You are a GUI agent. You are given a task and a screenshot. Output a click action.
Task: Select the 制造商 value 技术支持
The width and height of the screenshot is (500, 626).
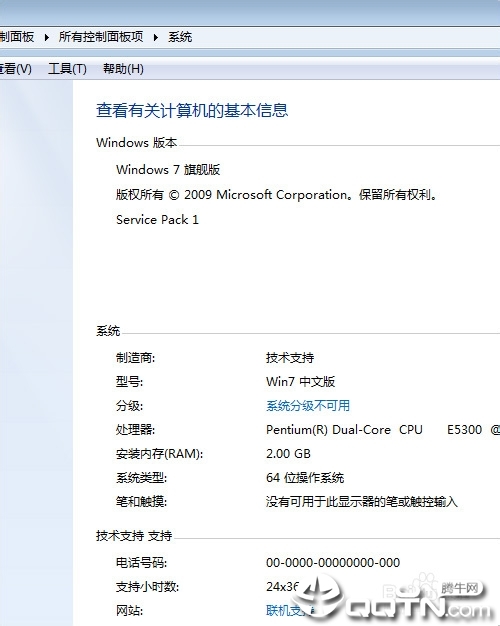(x=290, y=357)
